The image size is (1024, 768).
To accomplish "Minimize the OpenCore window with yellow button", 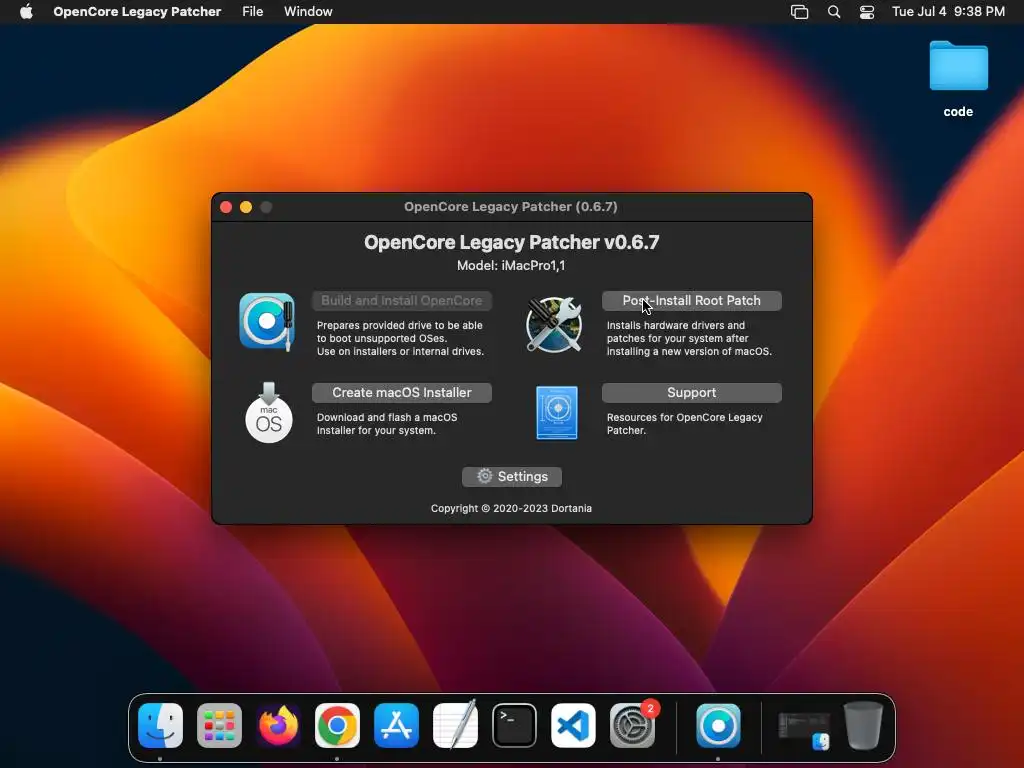I will [x=246, y=207].
